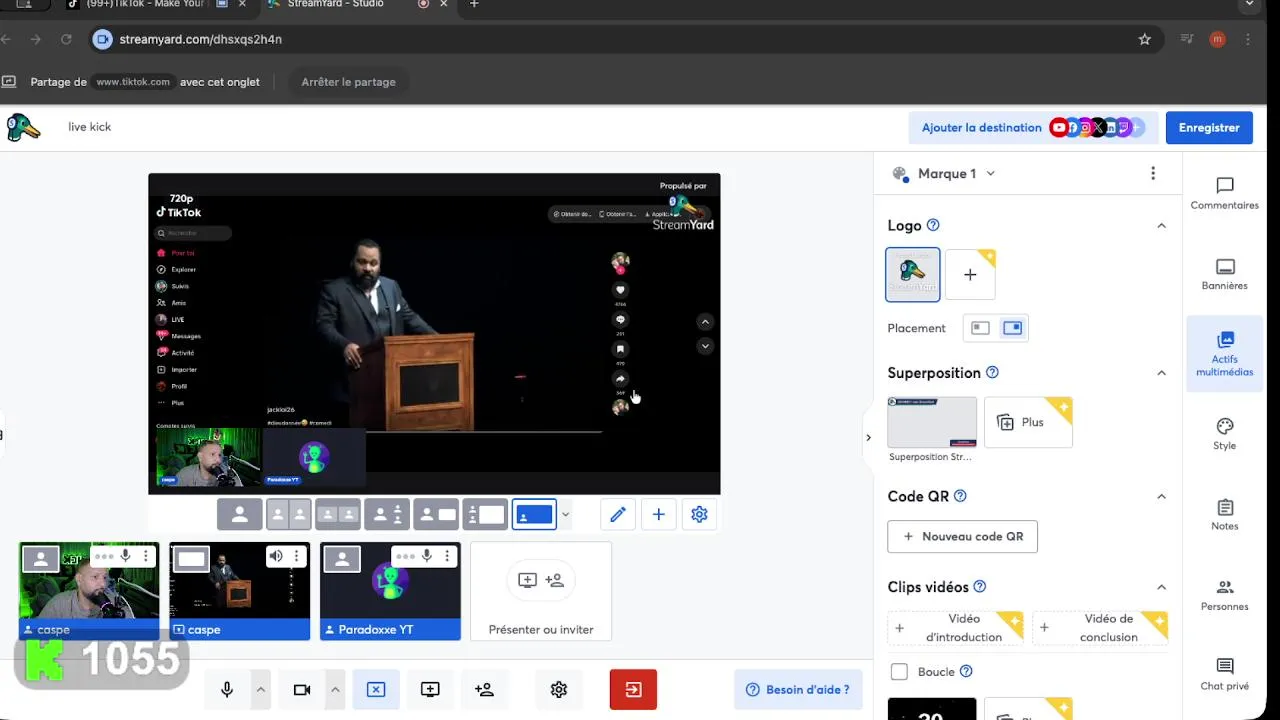Open brand three-dot options menu
The height and width of the screenshot is (720, 1280).
[1153, 174]
